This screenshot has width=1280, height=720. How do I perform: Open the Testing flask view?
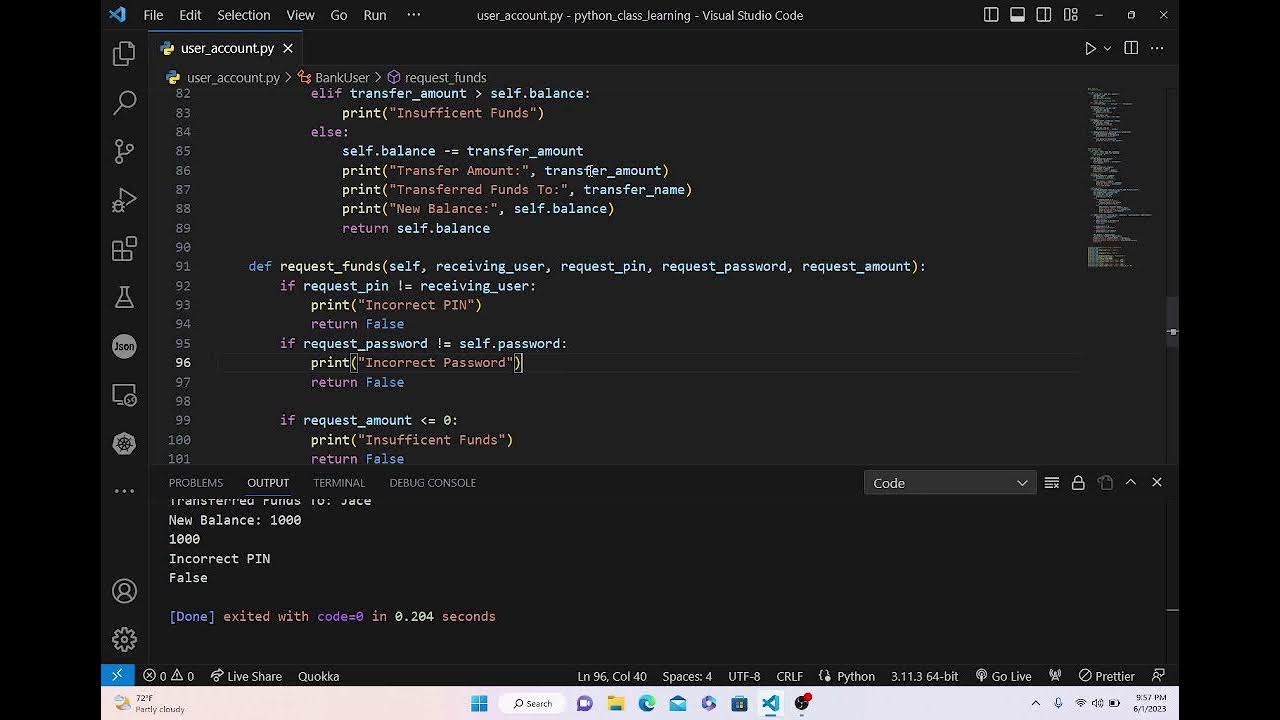coord(124,297)
